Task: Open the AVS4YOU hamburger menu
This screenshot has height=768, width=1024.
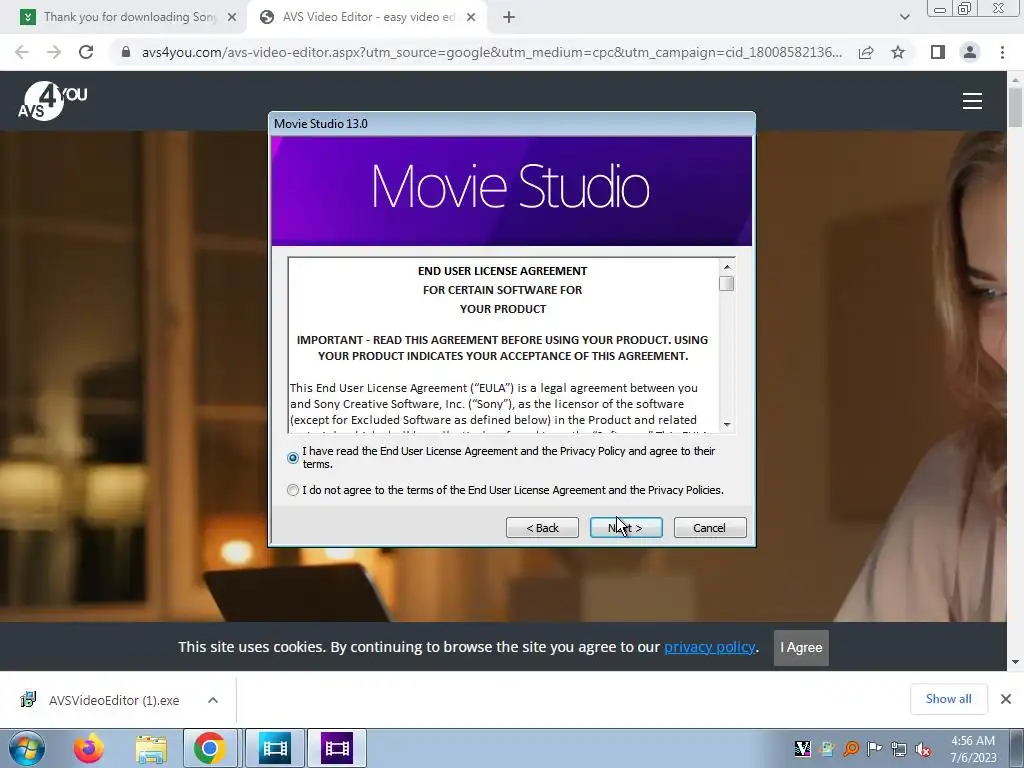Action: 972,101
